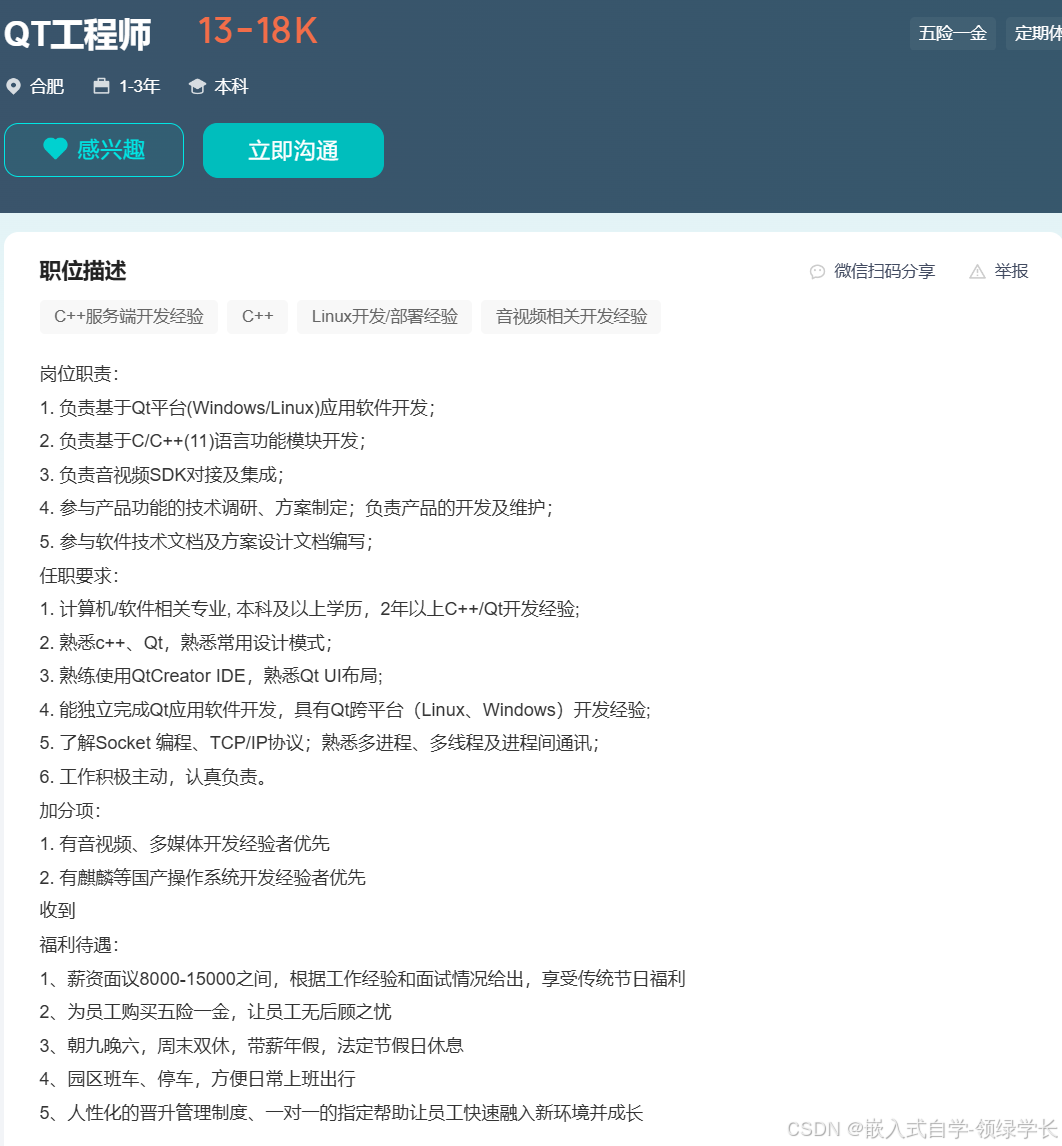Viewport: 1062px width, 1146px height.
Task: Click the 合肥 city label
Action: pyautogui.click(x=47, y=86)
